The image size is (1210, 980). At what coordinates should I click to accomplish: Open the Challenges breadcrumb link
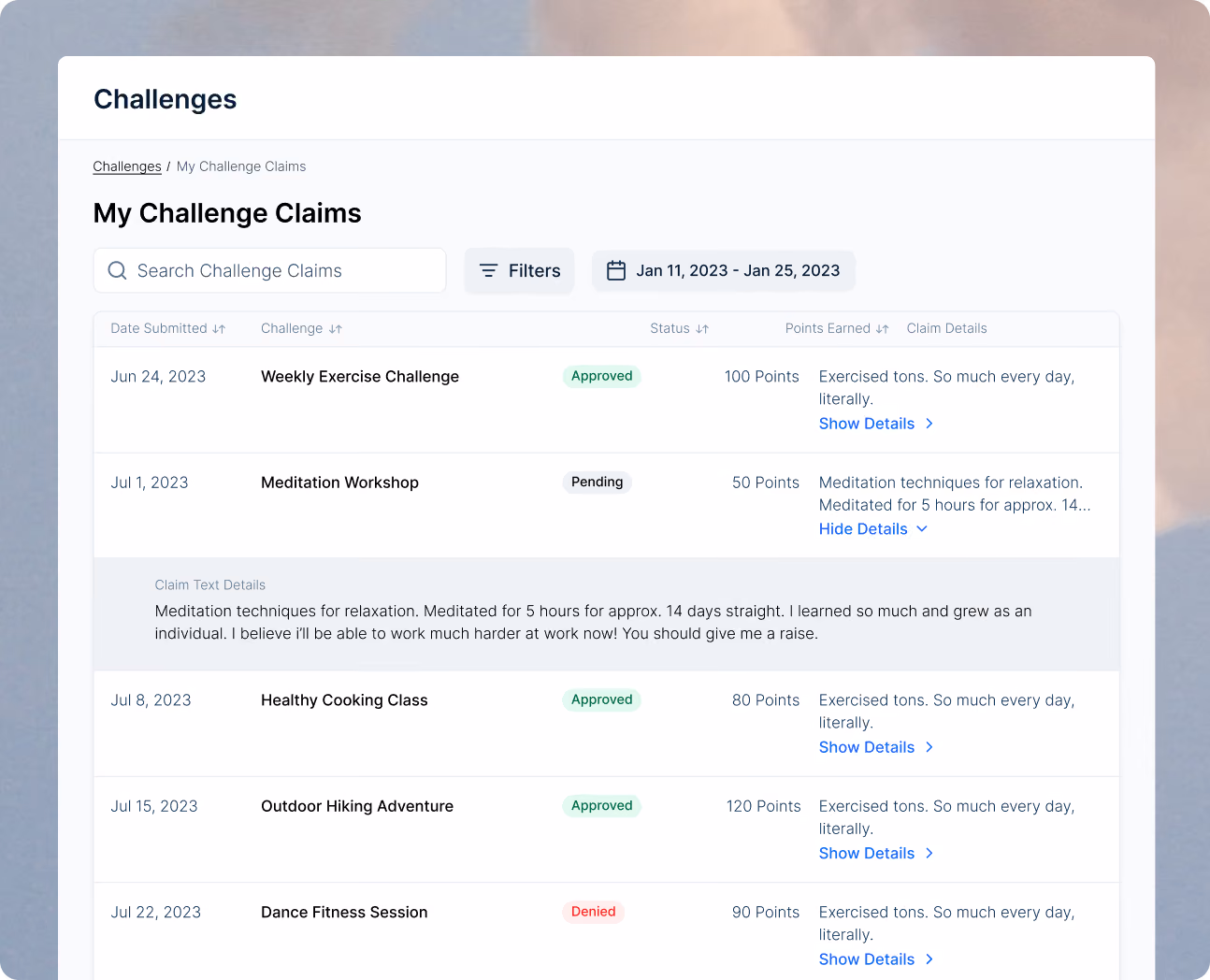tap(127, 166)
